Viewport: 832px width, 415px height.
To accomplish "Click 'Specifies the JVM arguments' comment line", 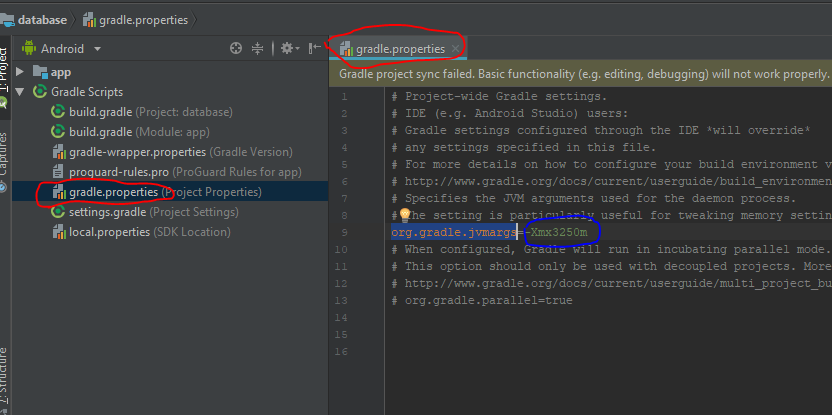I will coord(594,198).
